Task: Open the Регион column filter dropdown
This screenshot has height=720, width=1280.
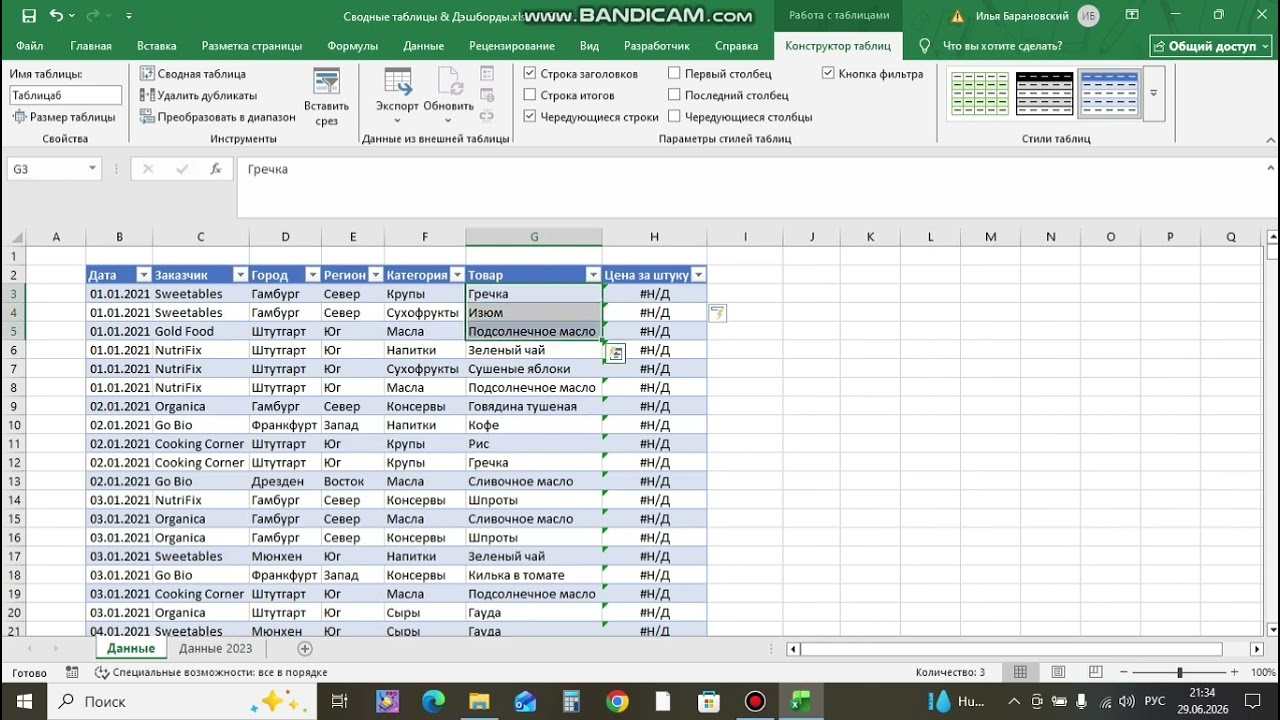Action: 375,275
